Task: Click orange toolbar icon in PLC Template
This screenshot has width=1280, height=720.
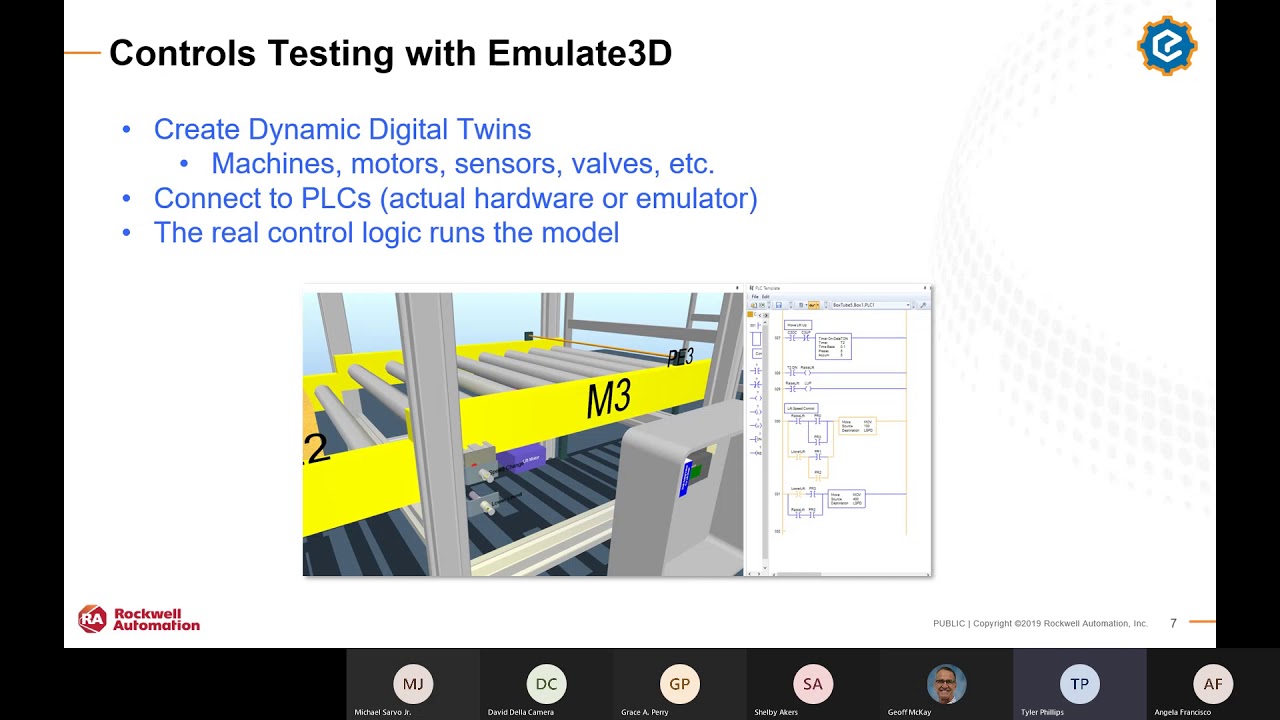Action: coord(813,305)
